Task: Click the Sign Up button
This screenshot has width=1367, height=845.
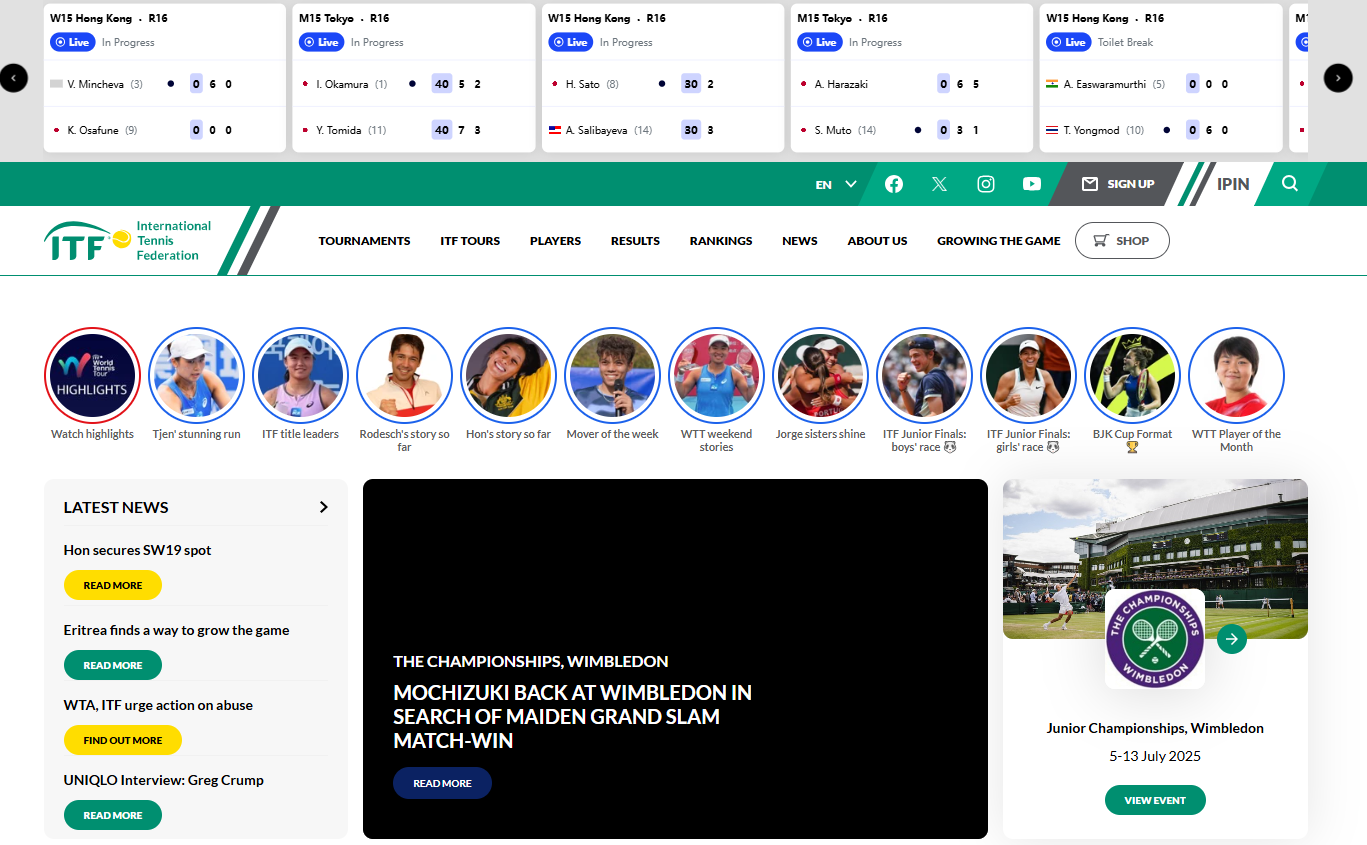Action: coord(1118,184)
